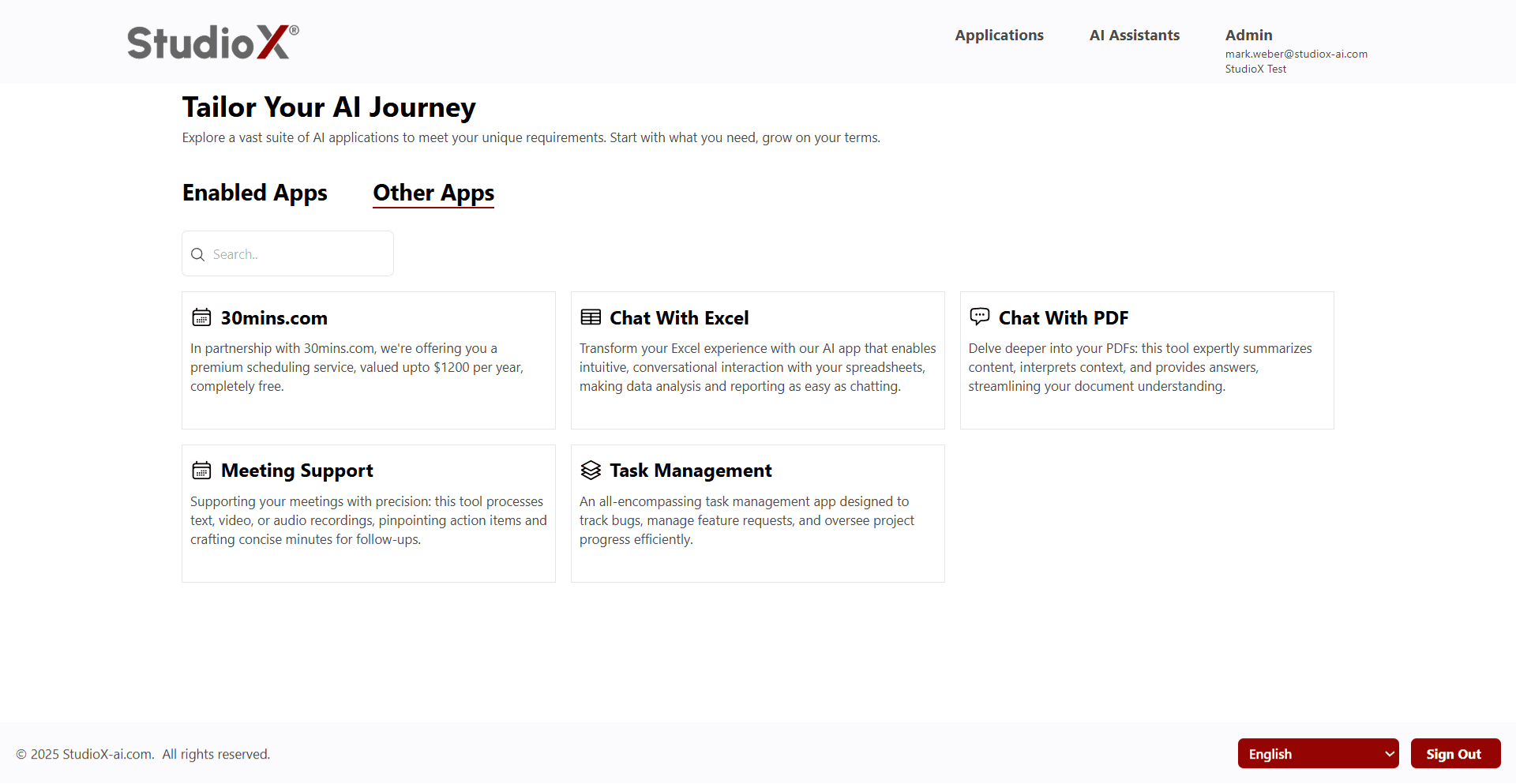Switch to the Enabled Apps tab
1516x784 pixels.
pos(254,193)
